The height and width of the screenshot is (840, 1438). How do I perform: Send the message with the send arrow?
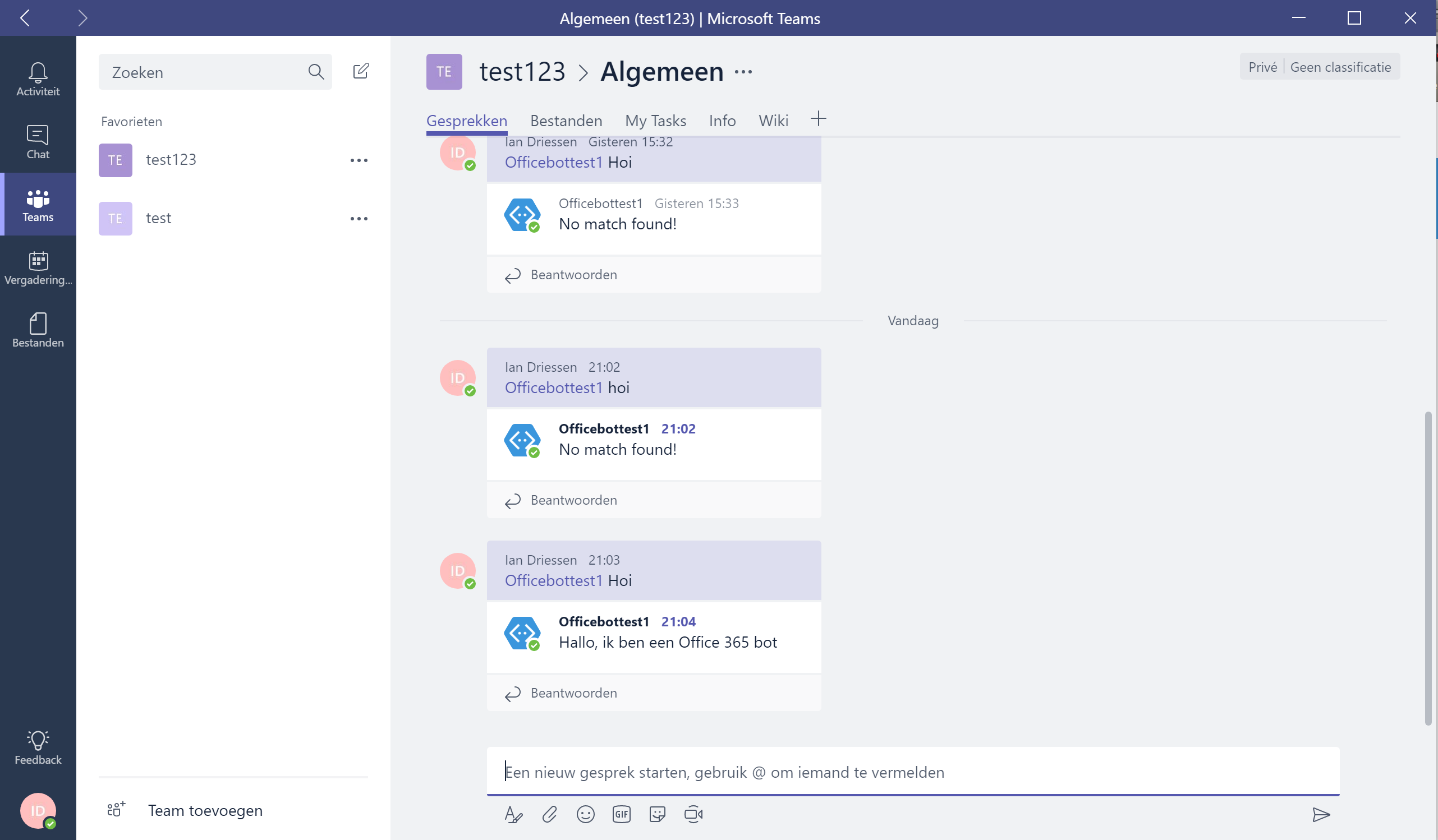click(x=1322, y=814)
